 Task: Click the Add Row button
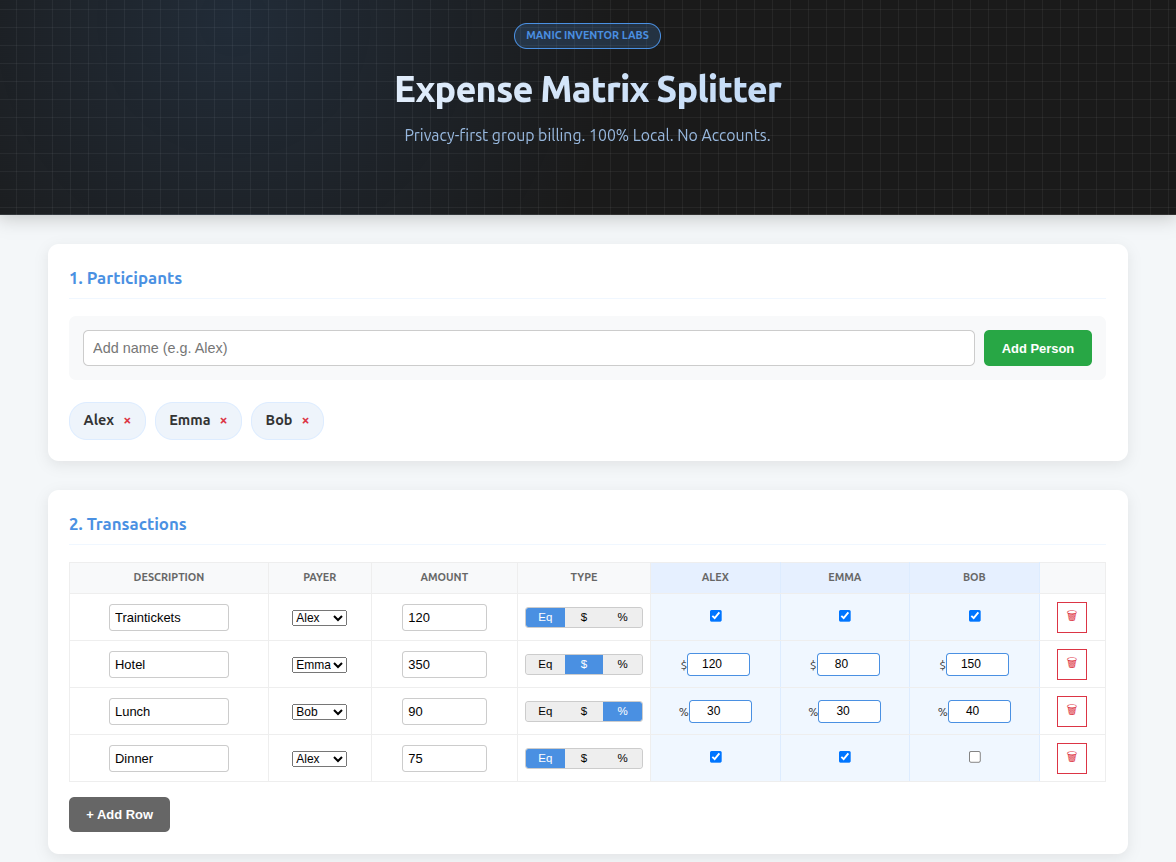point(119,814)
